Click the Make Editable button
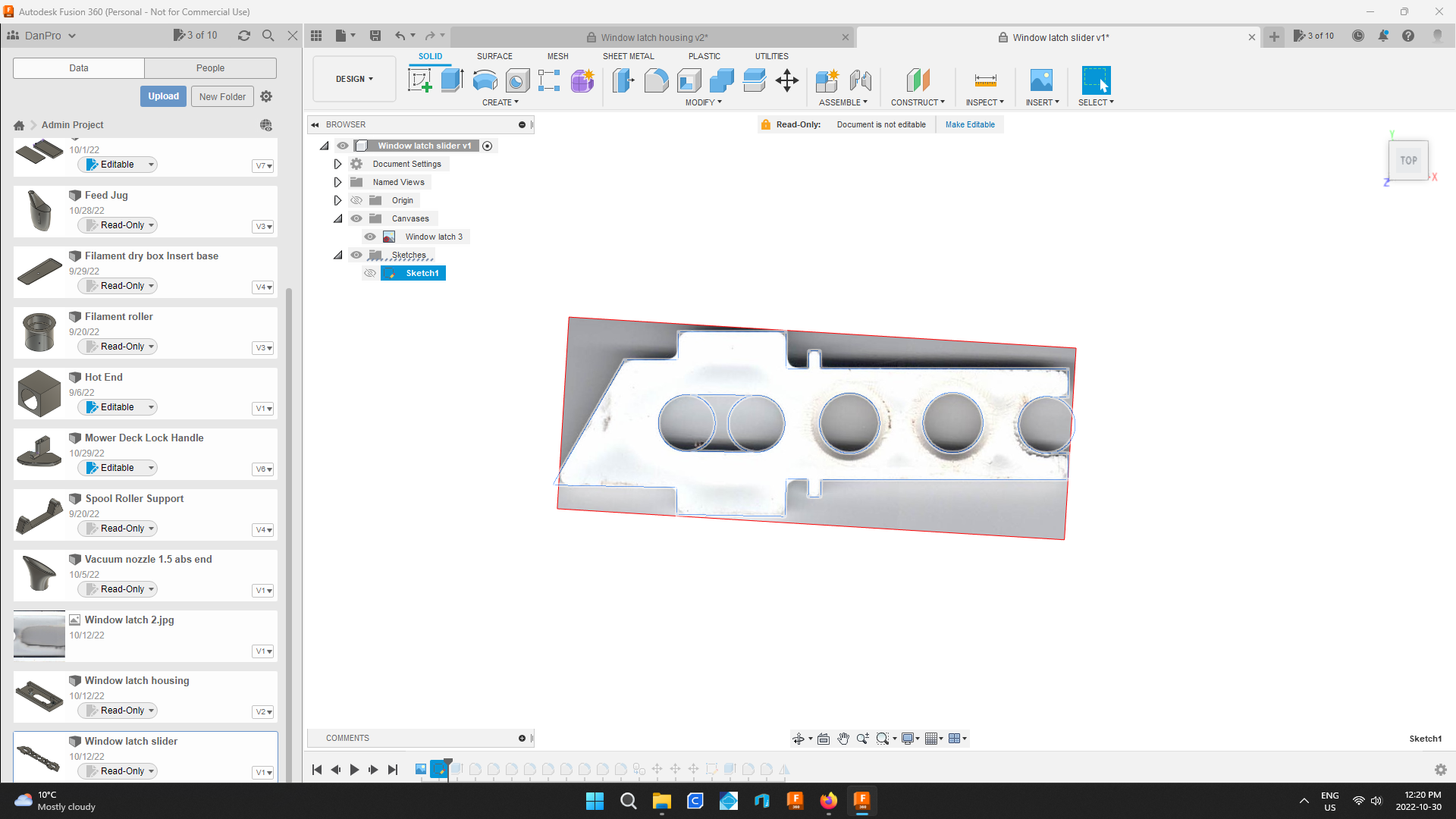This screenshot has width=1456, height=819. (970, 124)
